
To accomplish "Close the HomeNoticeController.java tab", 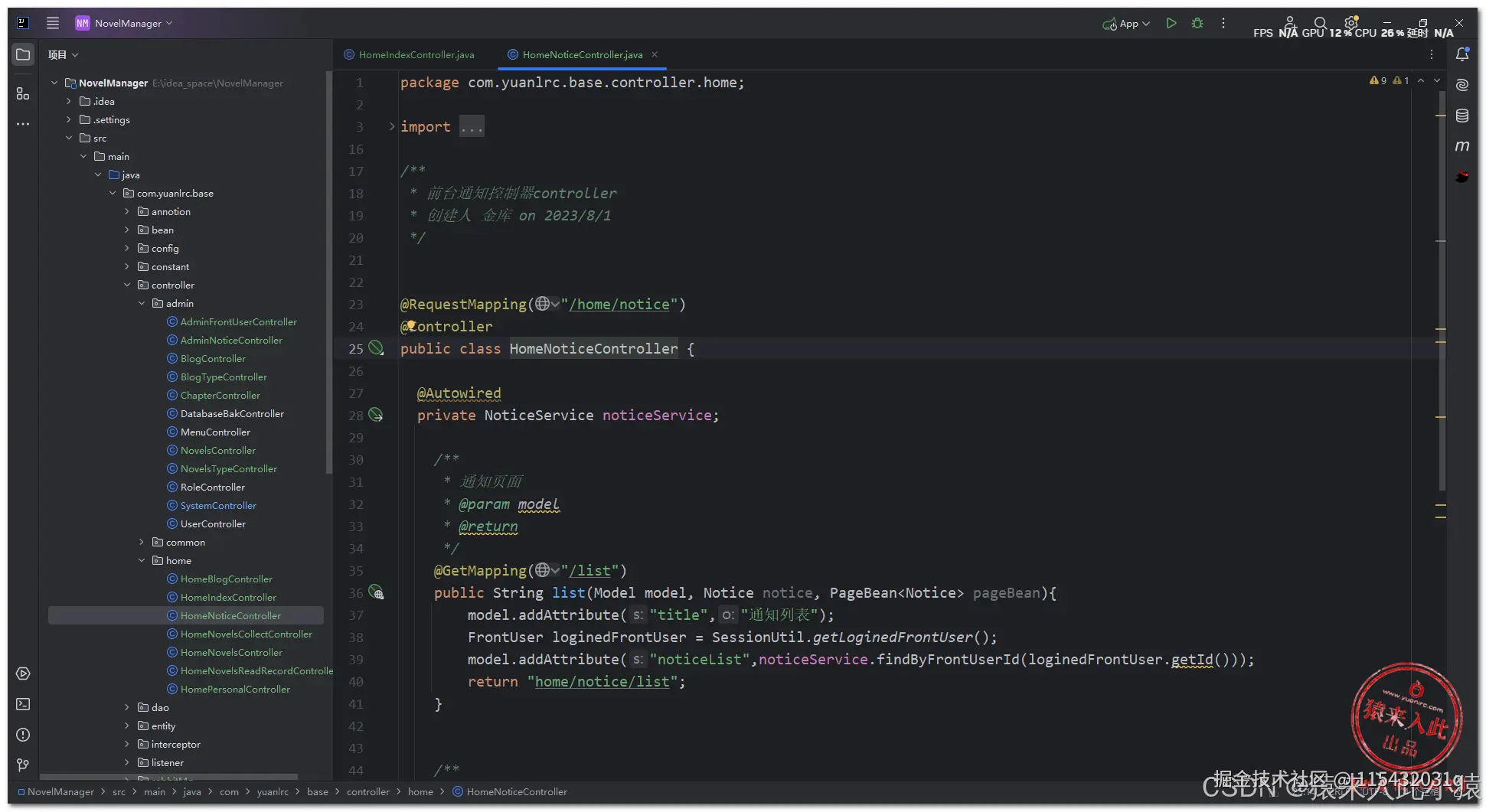I will (655, 54).
